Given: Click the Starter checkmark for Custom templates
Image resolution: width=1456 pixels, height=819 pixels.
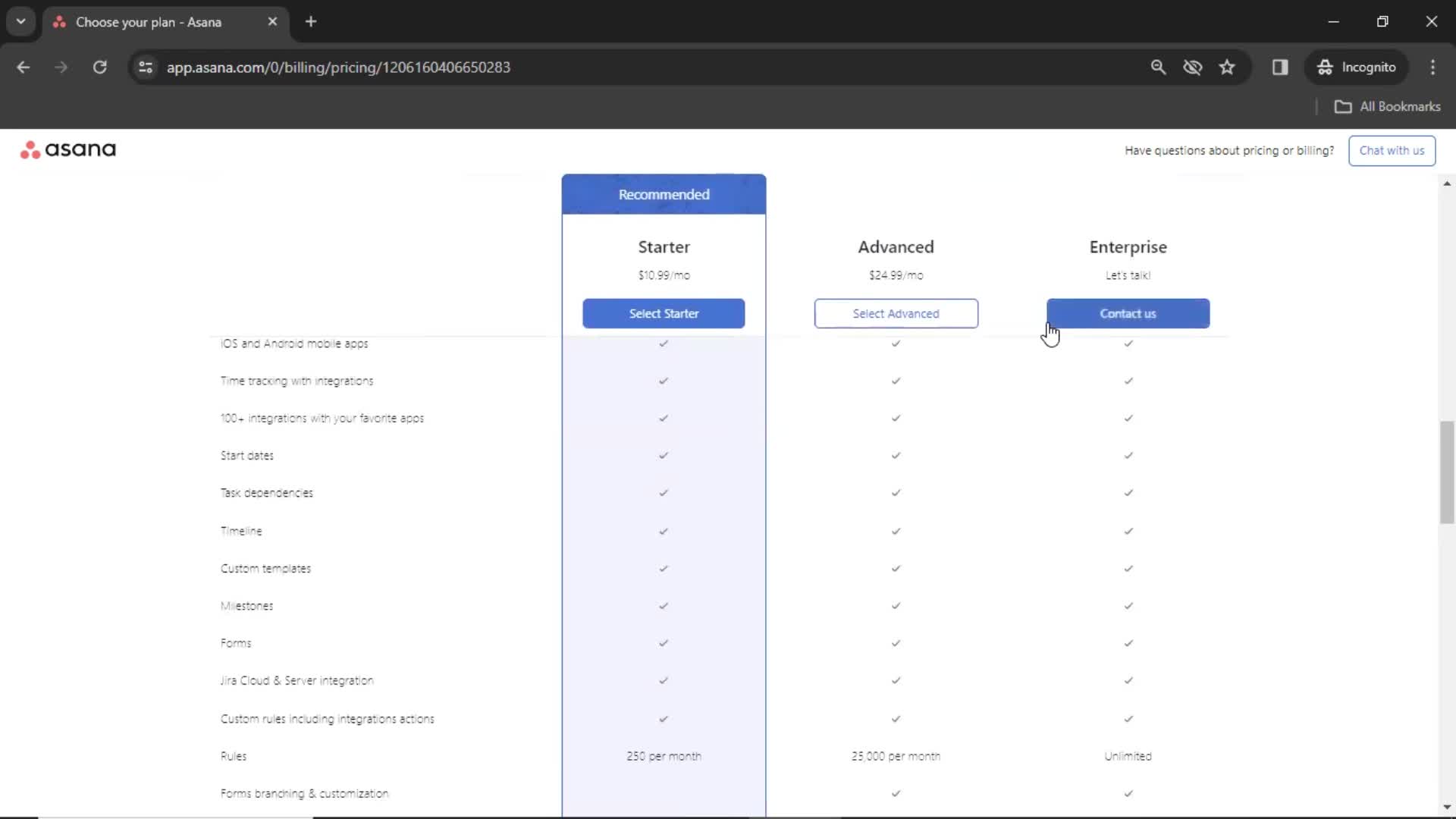Looking at the screenshot, I should click(x=664, y=569).
